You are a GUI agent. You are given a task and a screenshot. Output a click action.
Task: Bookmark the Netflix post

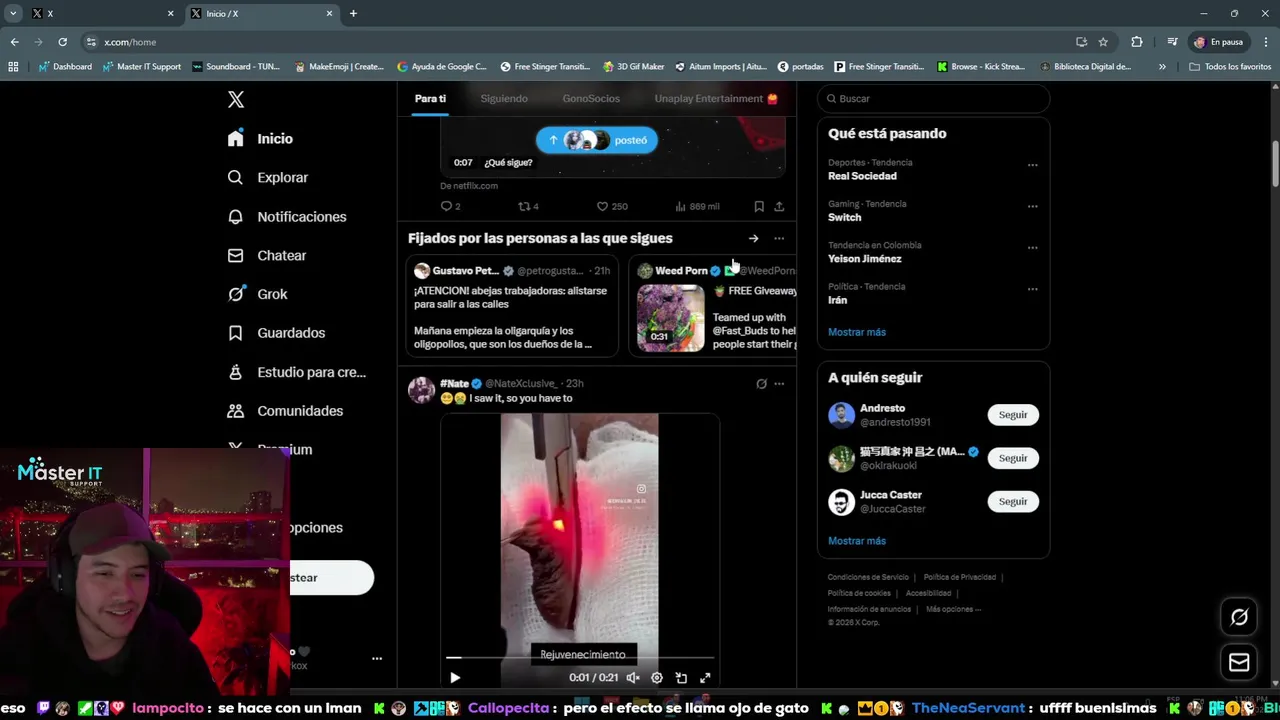click(759, 206)
